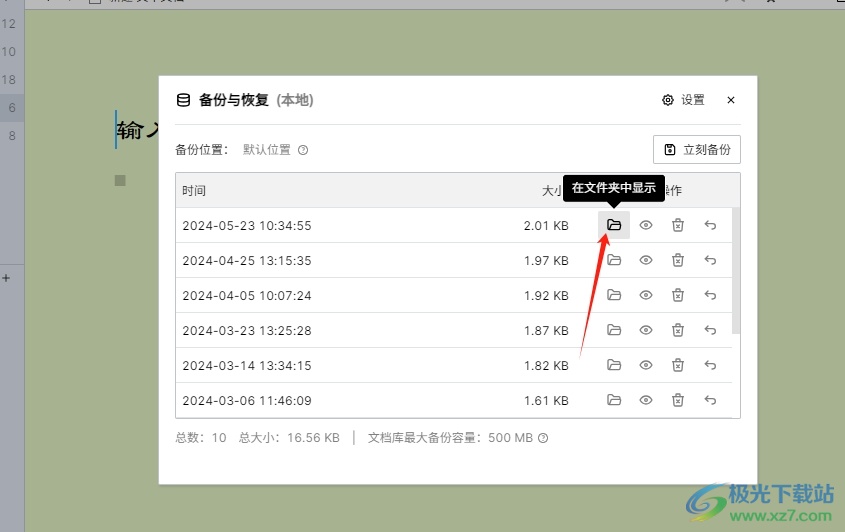Click the 2.01 KB size cell
This screenshot has width=845, height=532.
pyautogui.click(x=546, y=225)
